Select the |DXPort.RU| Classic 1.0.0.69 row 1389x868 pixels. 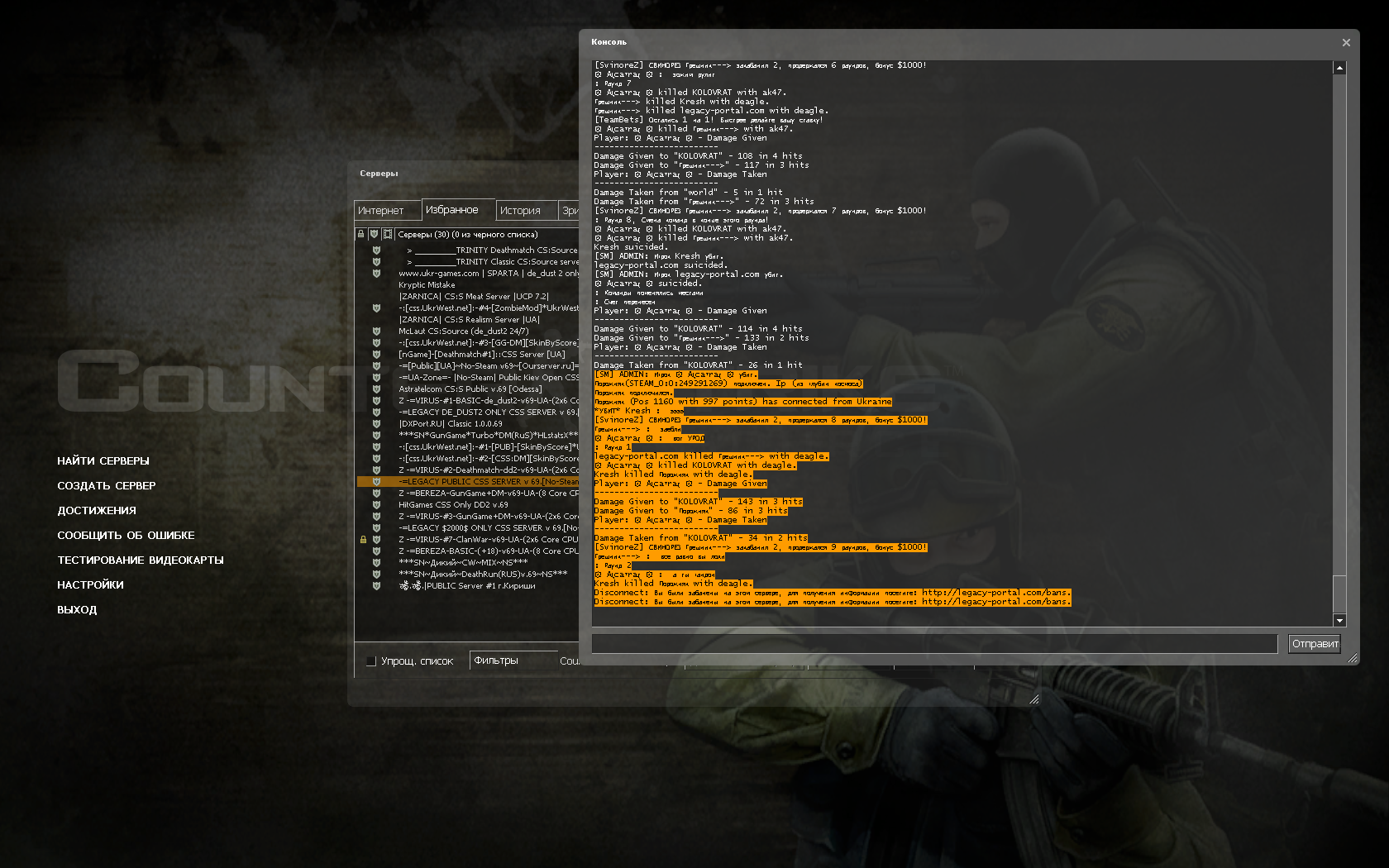tap(468, 424)
